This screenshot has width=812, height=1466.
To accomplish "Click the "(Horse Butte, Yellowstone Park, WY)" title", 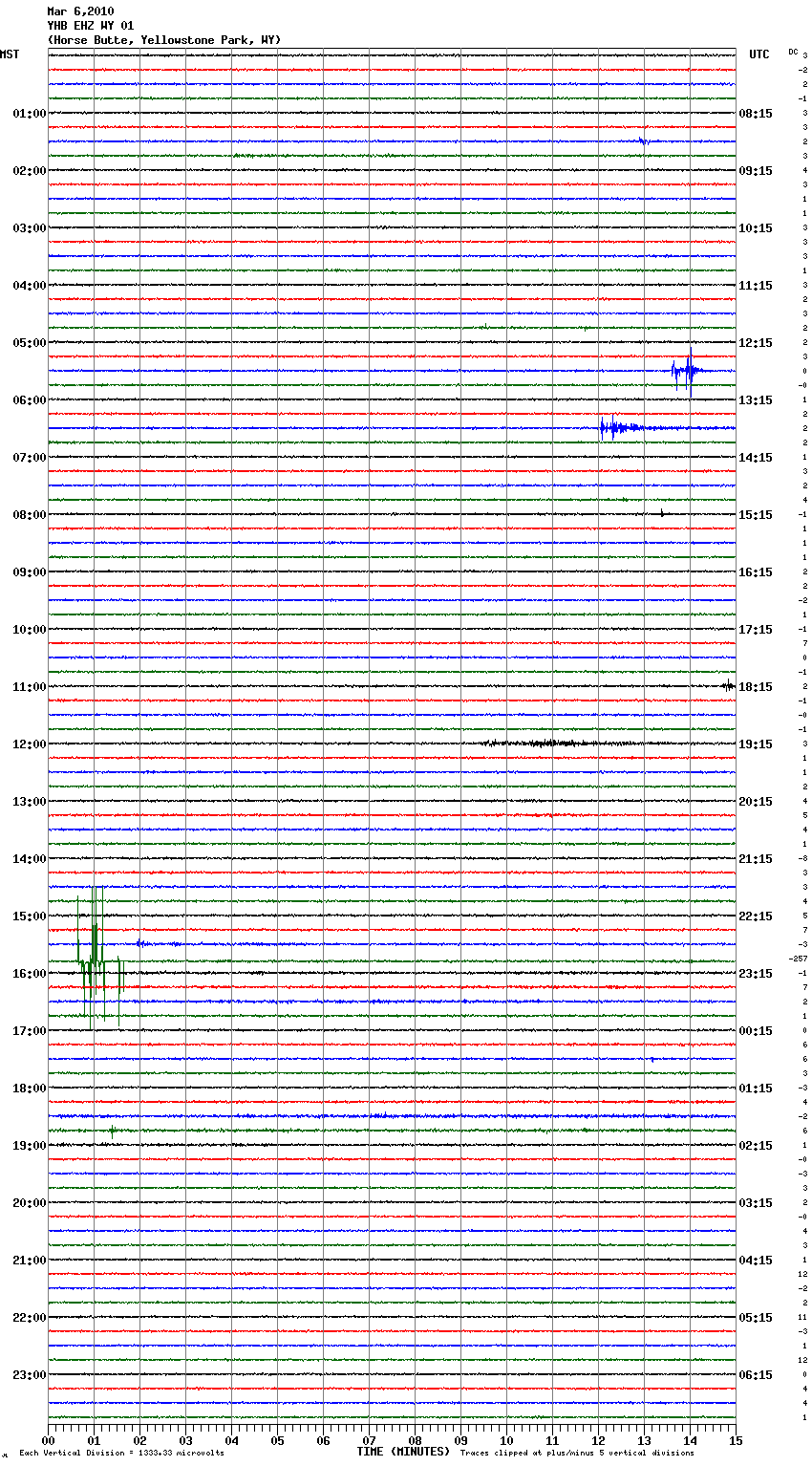I will pos(164,40).
